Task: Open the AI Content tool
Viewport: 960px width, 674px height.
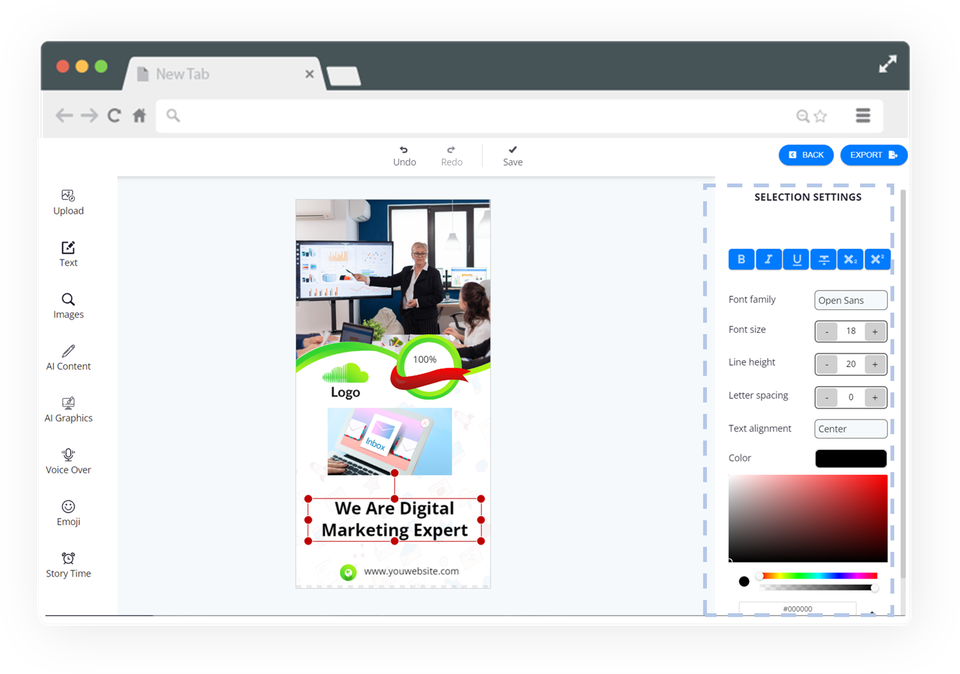Action: coord(68,358)
